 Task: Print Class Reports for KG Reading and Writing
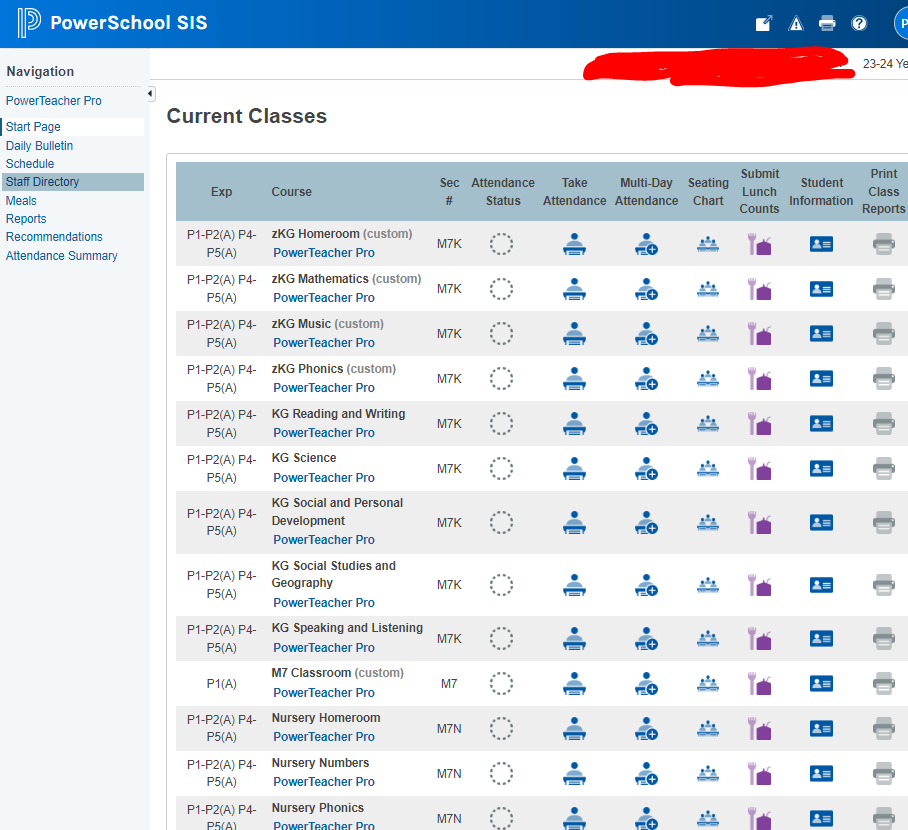coord(883,423)
